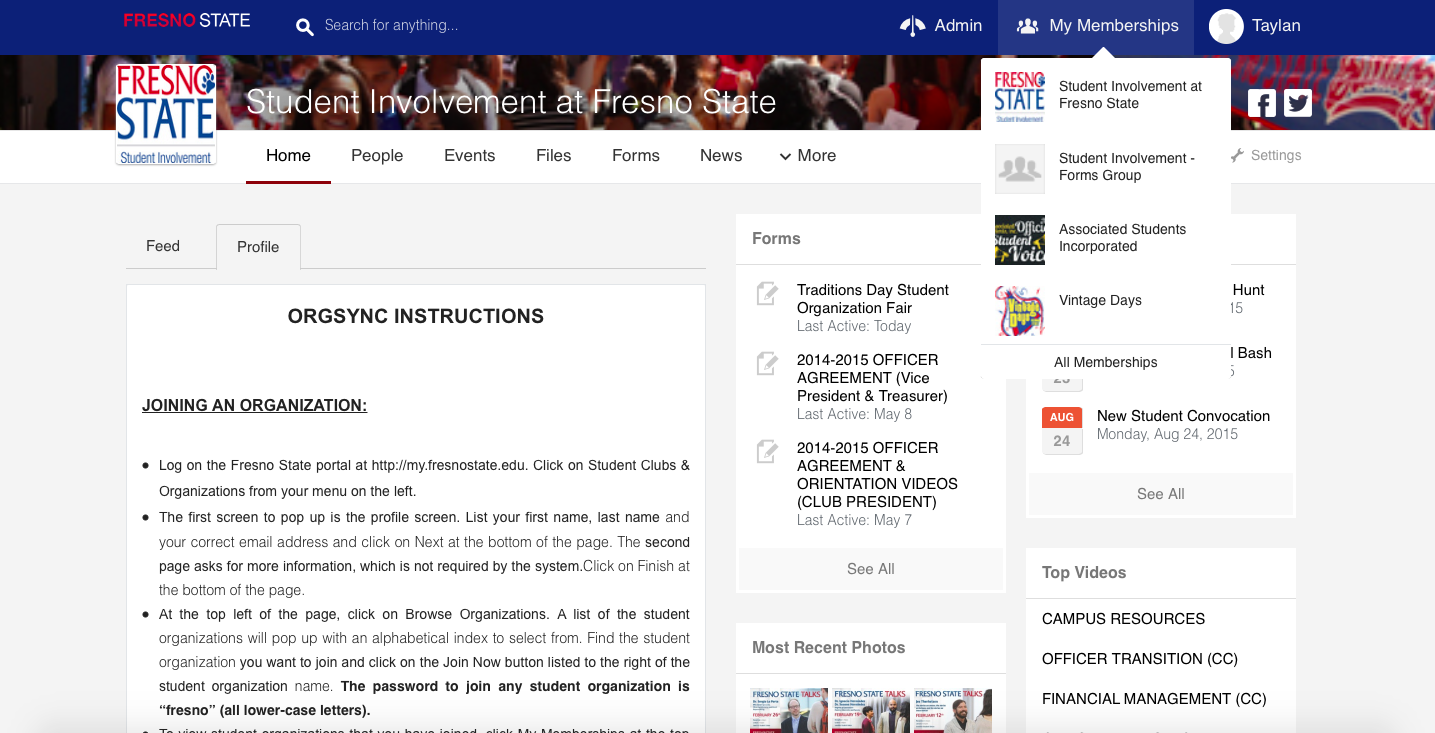Click See All under Forms
1435x733 pixels.
(x=870, y=569)
